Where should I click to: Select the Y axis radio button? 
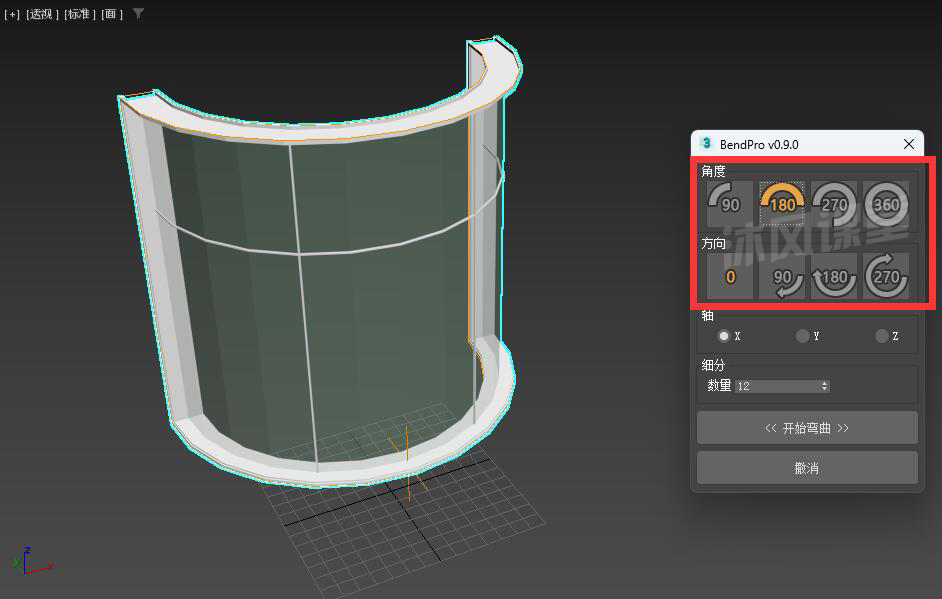click(x=802, y=336)
